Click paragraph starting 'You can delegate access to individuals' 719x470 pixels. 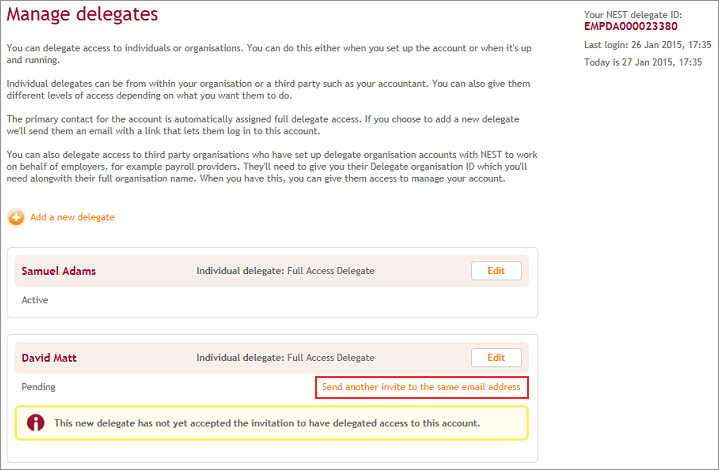click(x=269, y=54)
